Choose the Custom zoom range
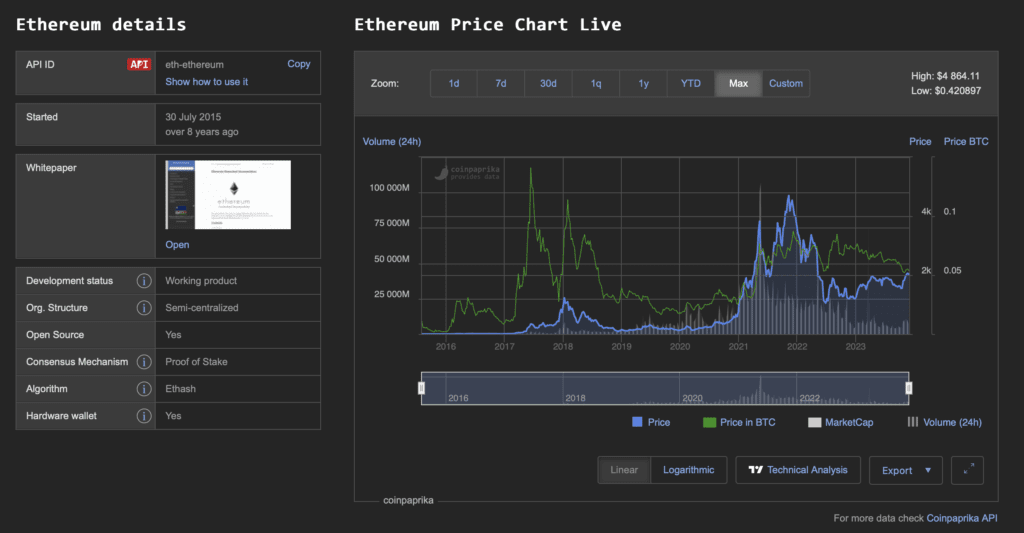 click(786, 84)
